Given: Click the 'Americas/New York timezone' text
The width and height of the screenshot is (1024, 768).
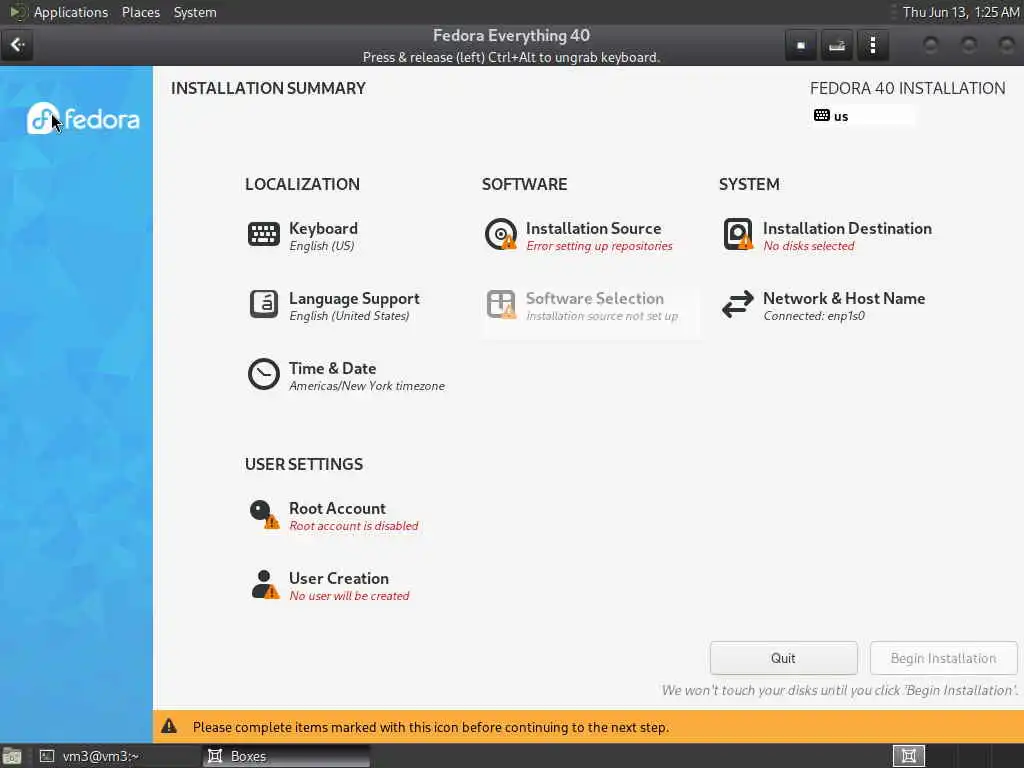Looking at the screenshot, I should pyautogui.click(x=366, y=385).
